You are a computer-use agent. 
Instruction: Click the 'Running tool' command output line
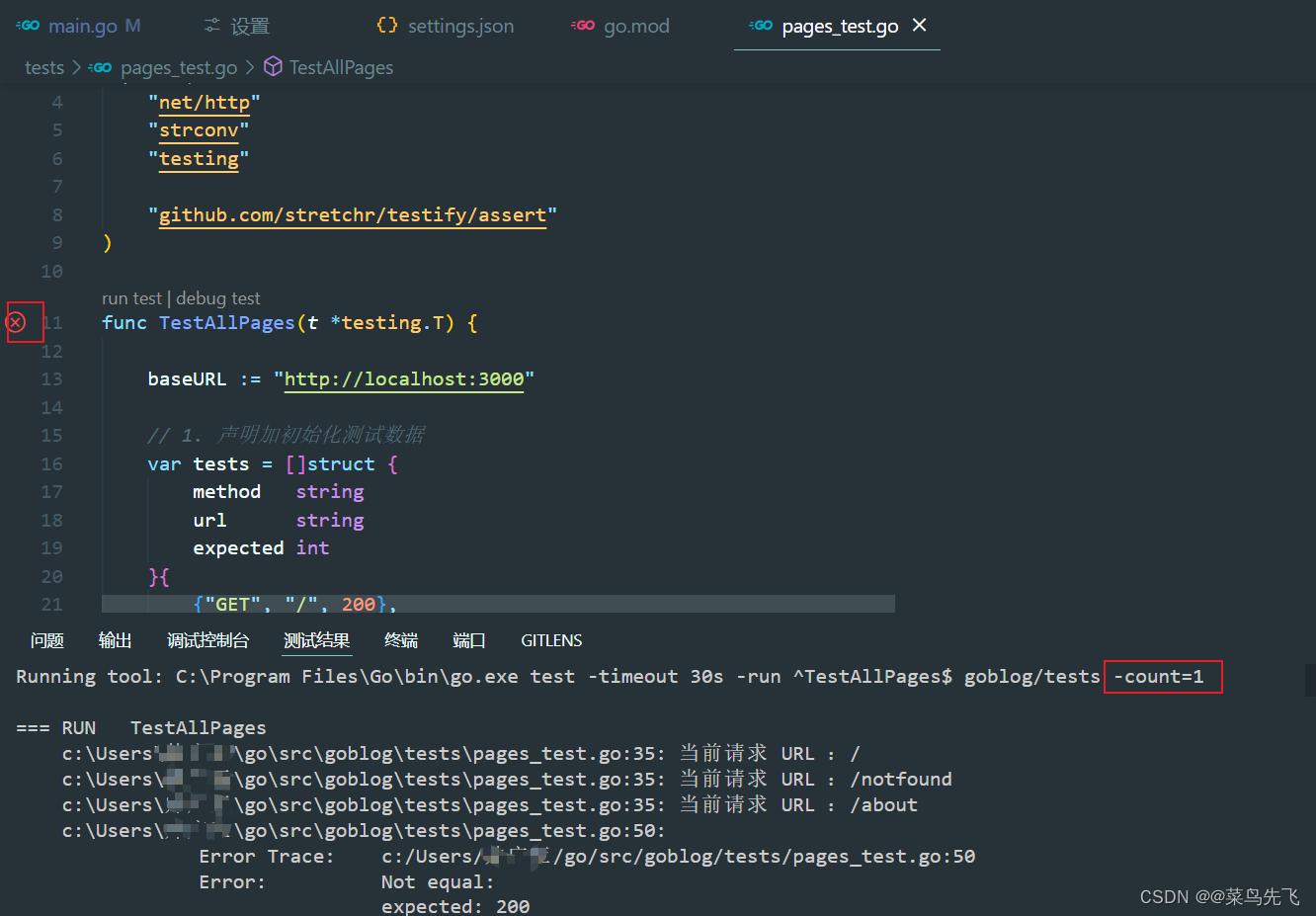tap(610, 677)
